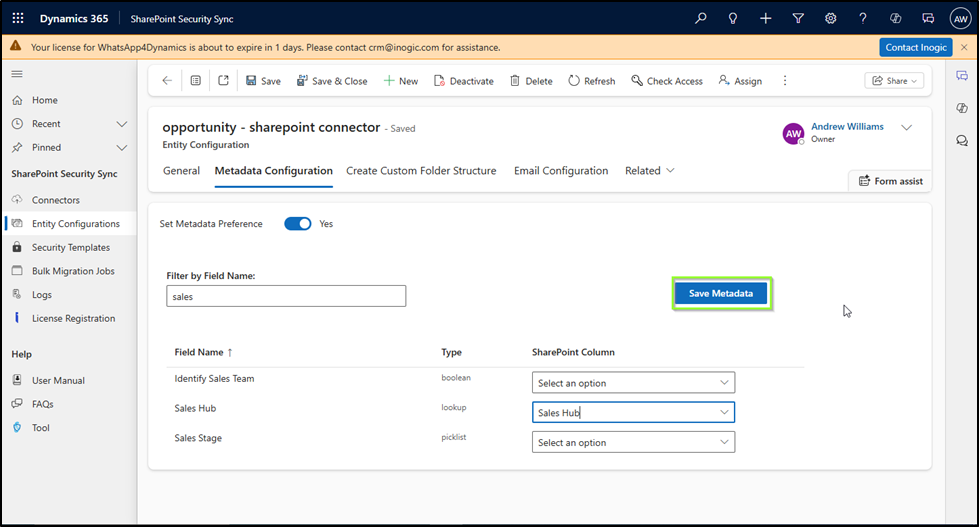Screen dimensions: 979x527
Task: Click the Contact Inogic button
Action: click(916, 47)
